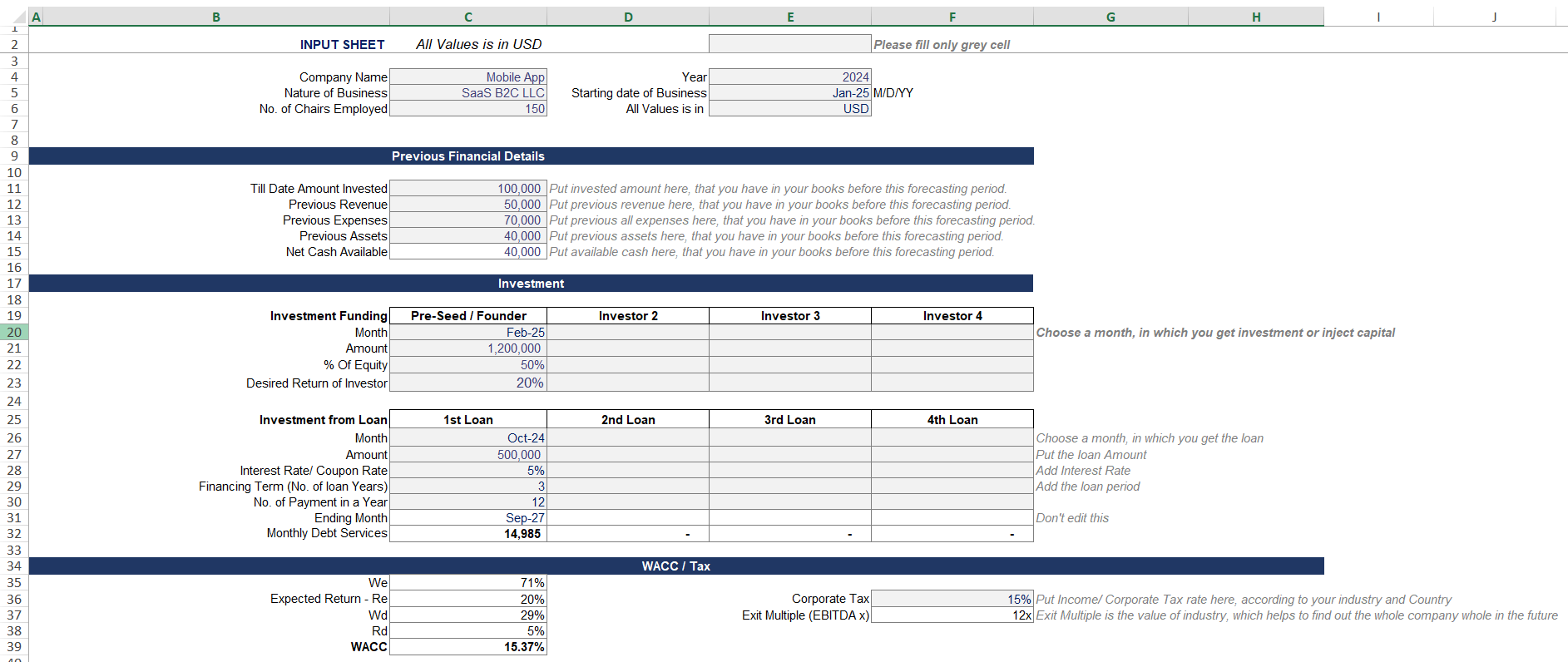
Task: Click Net Cash Available value 40,000
Action: pyautogui.click(x=468, y=252)
